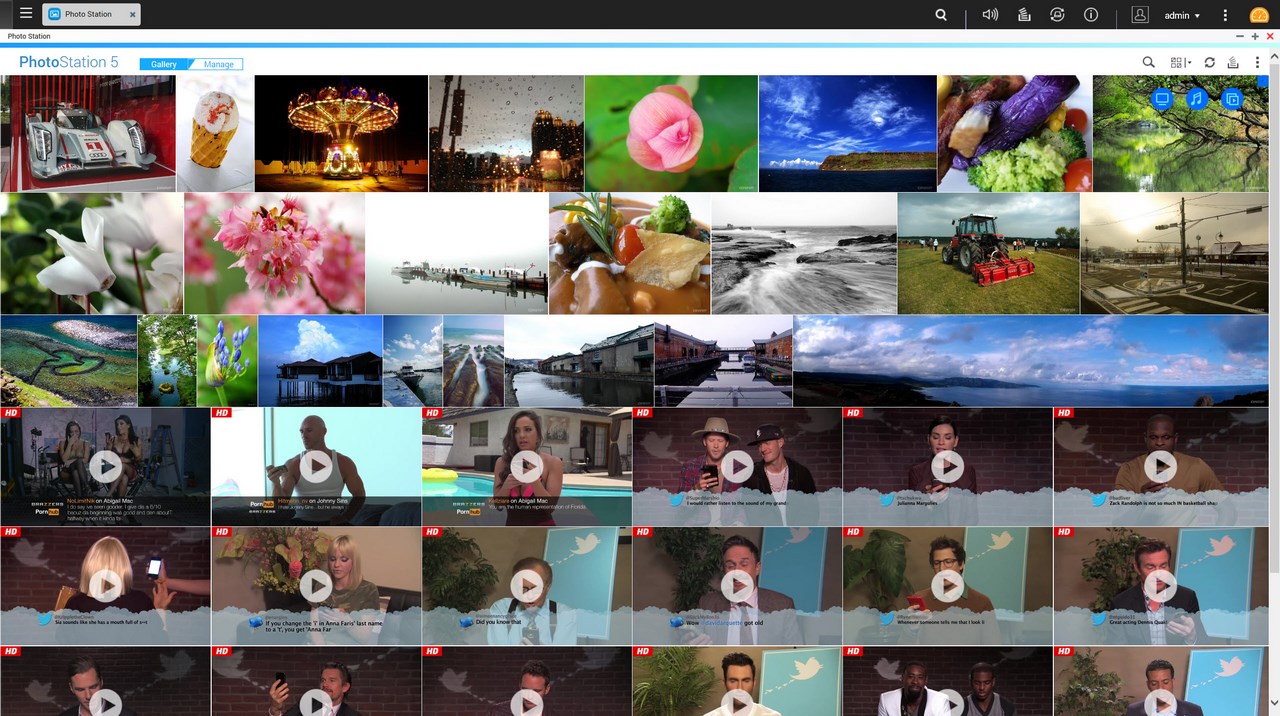Click the blue slideshow icon

pos(1232,99)
